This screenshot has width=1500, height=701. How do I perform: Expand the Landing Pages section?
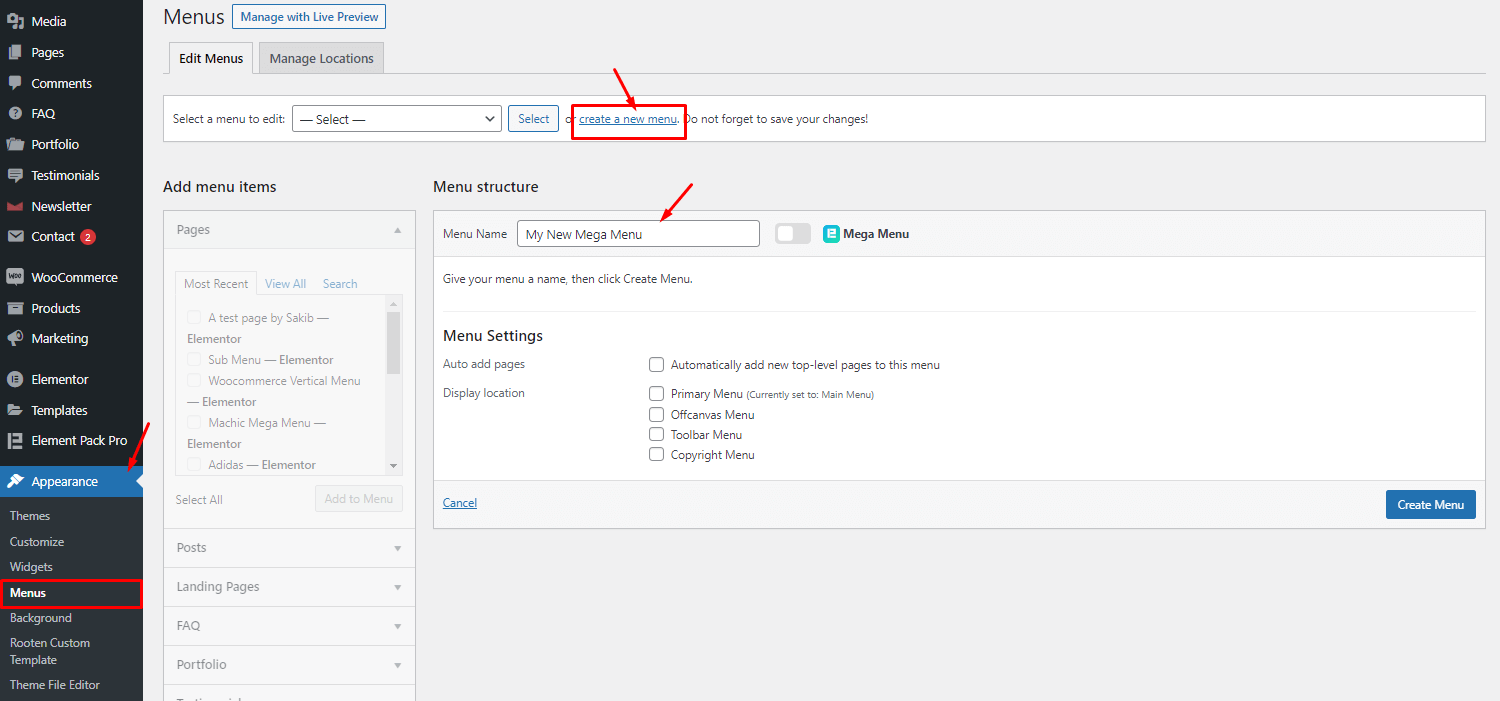coord(288,586)
